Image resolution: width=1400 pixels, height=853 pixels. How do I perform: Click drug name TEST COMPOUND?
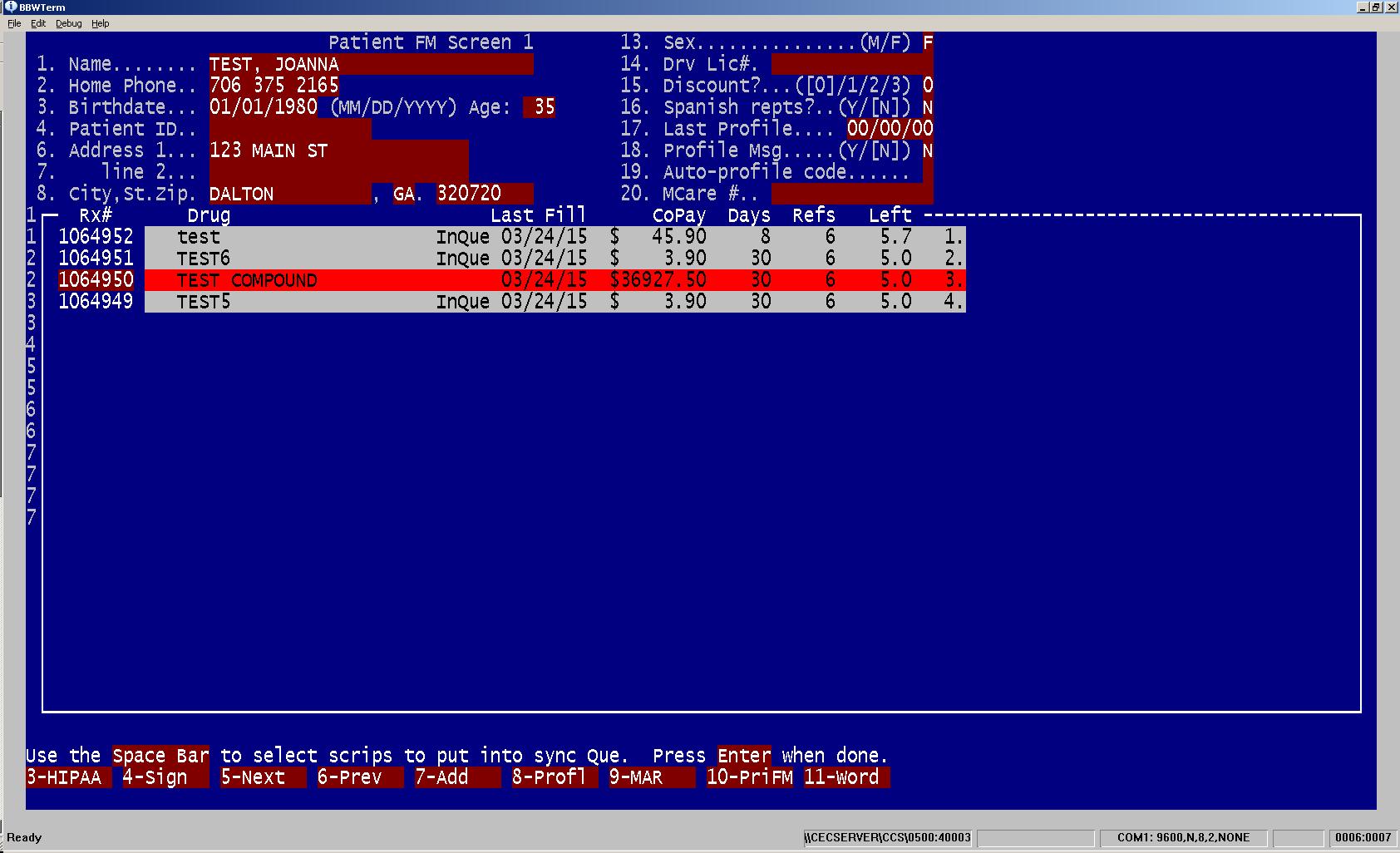point(247,280)
